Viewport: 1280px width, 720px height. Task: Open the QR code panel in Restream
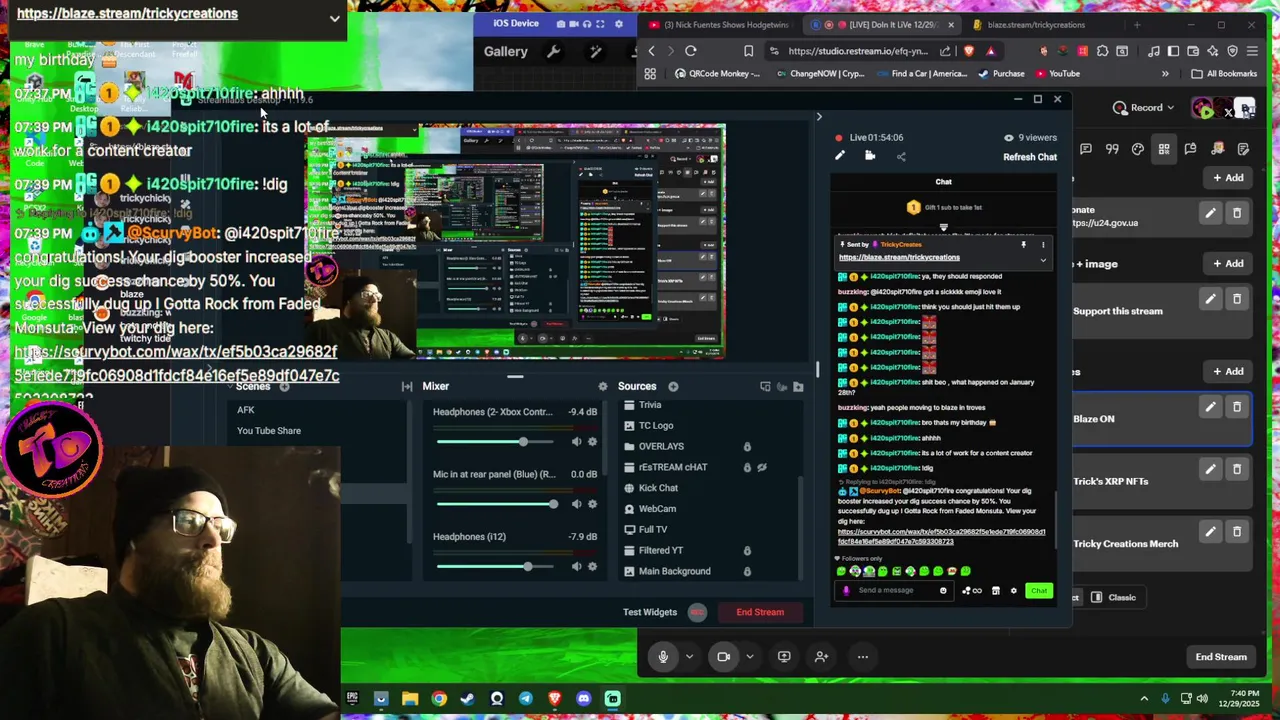pyautogui.click(x=1164, y=149)
